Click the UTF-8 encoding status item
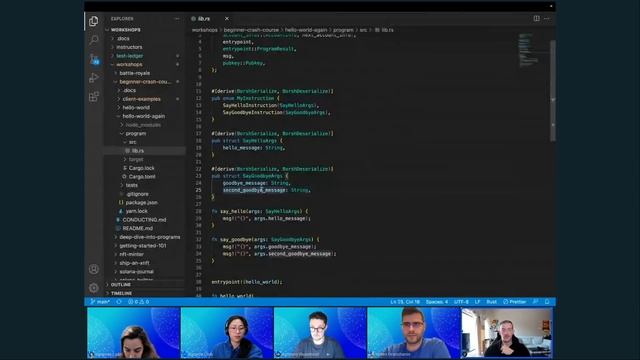The height and width of the screenshot is (360, 640). click(x=461, y=302)
